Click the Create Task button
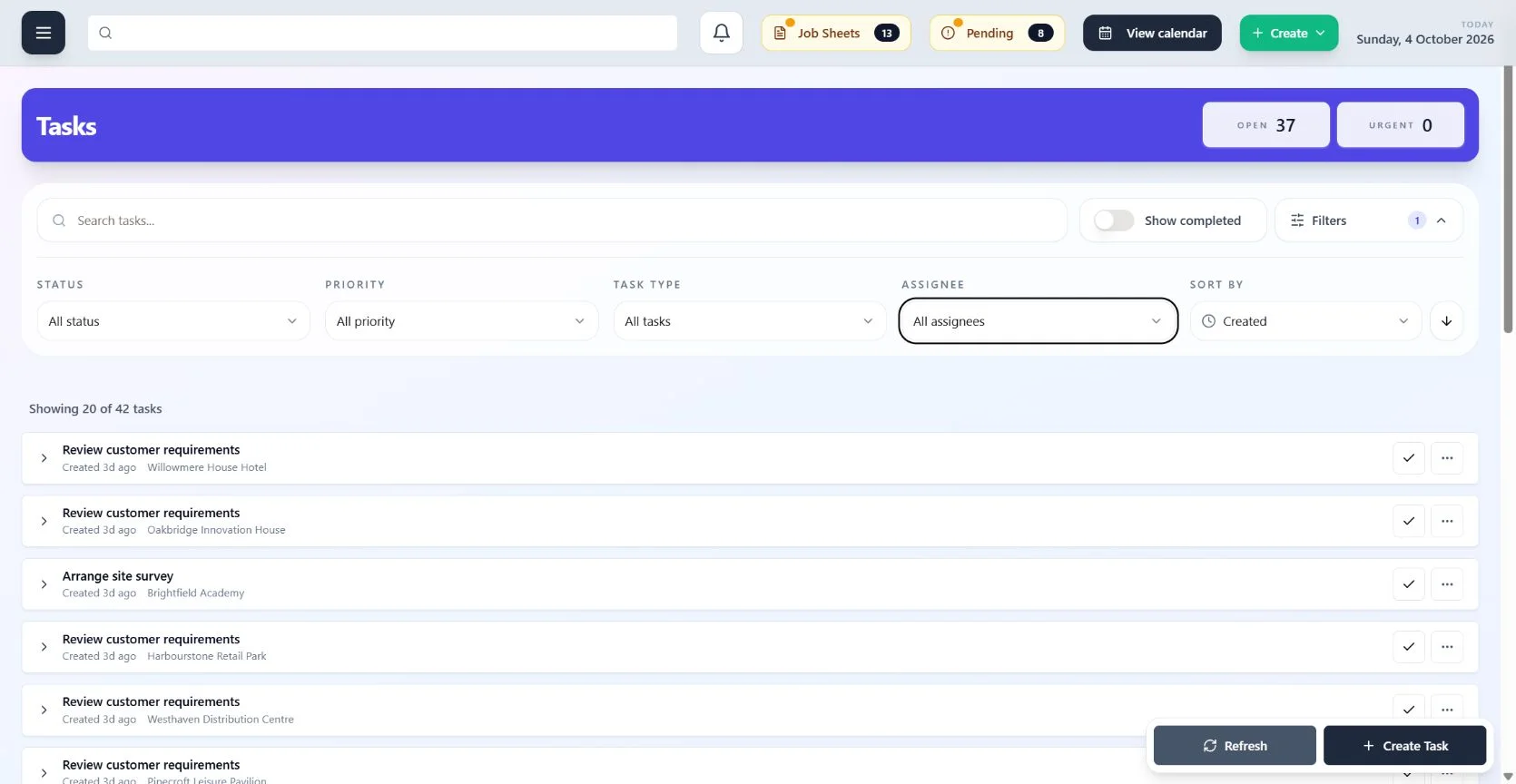Image resolution: width=1516 pixels, height=784 pixels. [1405, 746]
